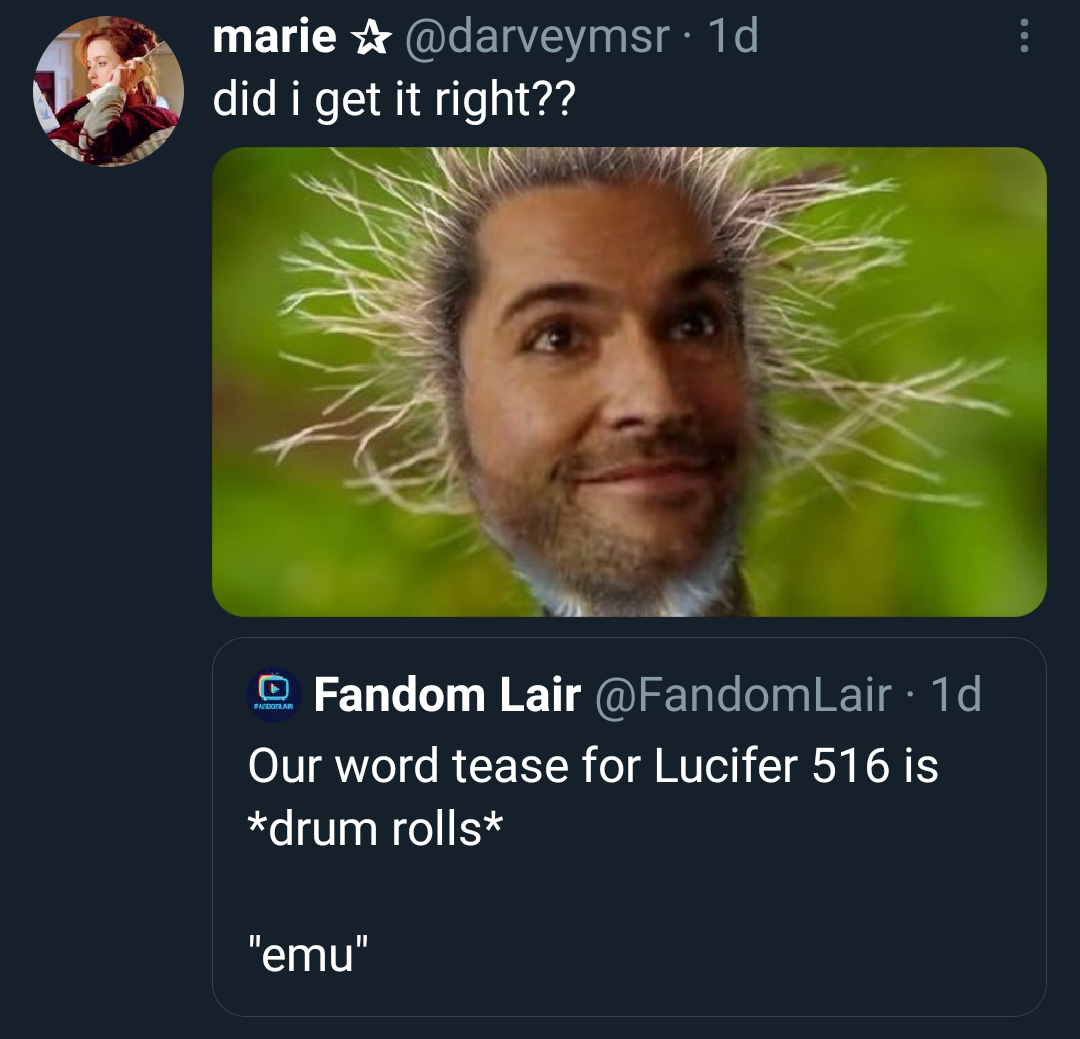Select the tweet text "did i get it right??"
Screen dimensions: 1080x1039
[x=394, y=100]
